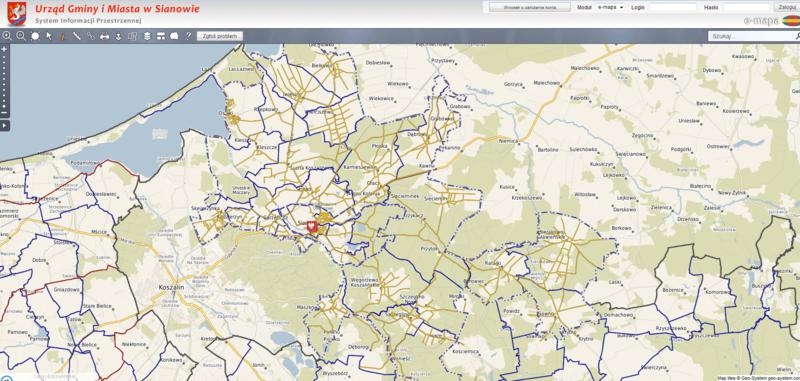Viewport: 800px width, 381px height.
Task: Click Zgłoś problem button
Action: [x=220, y=36]
